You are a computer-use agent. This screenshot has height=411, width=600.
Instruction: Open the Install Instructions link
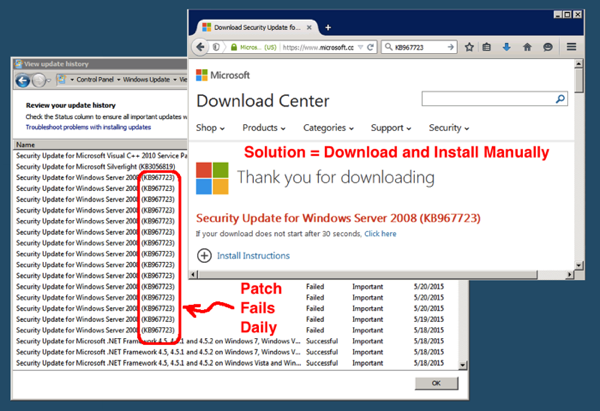[x=253, y=256]
